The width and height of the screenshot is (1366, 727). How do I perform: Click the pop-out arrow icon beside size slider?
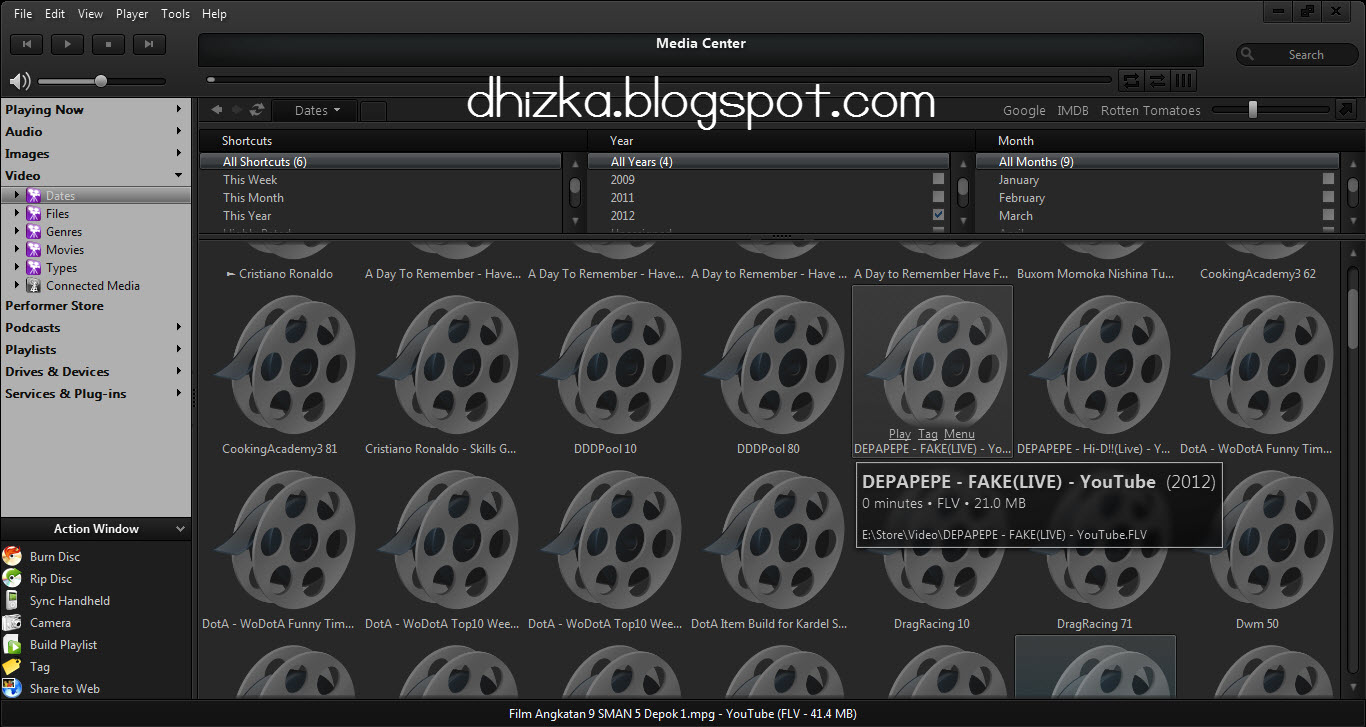(x=1345, y=110)
